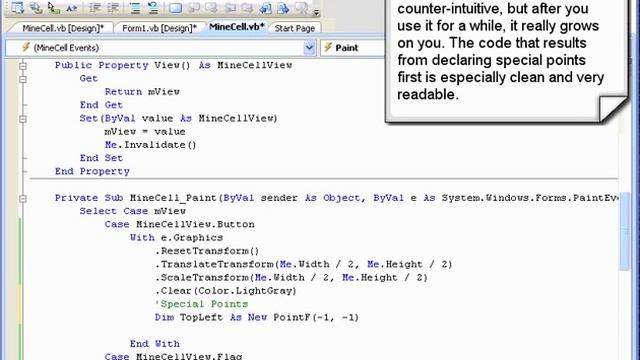Image resolution: width=640 pixels, height=360 pixels.
Task: Clear all bookmarks icon
Action: click(302, 7)
